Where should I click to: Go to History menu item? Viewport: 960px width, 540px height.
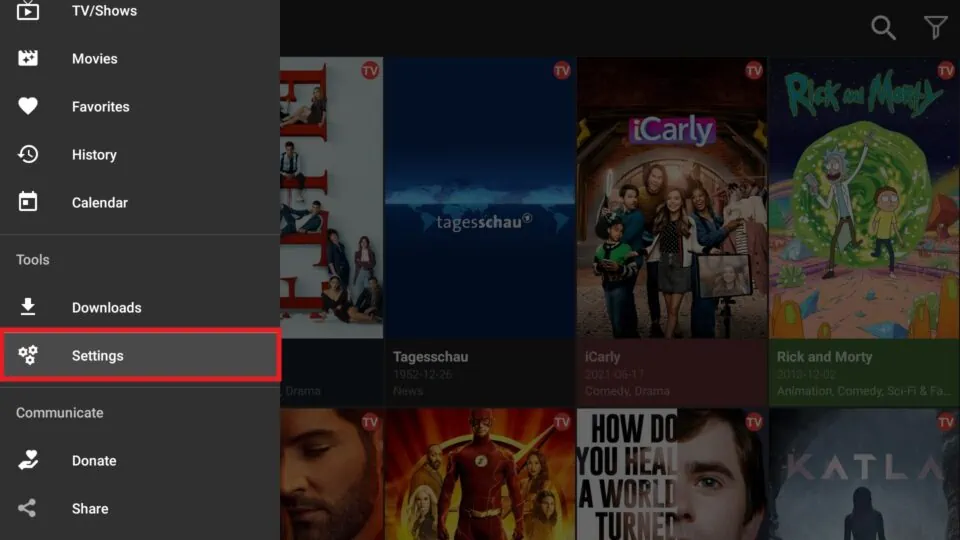pyautogui.click(x=140, y=154)
